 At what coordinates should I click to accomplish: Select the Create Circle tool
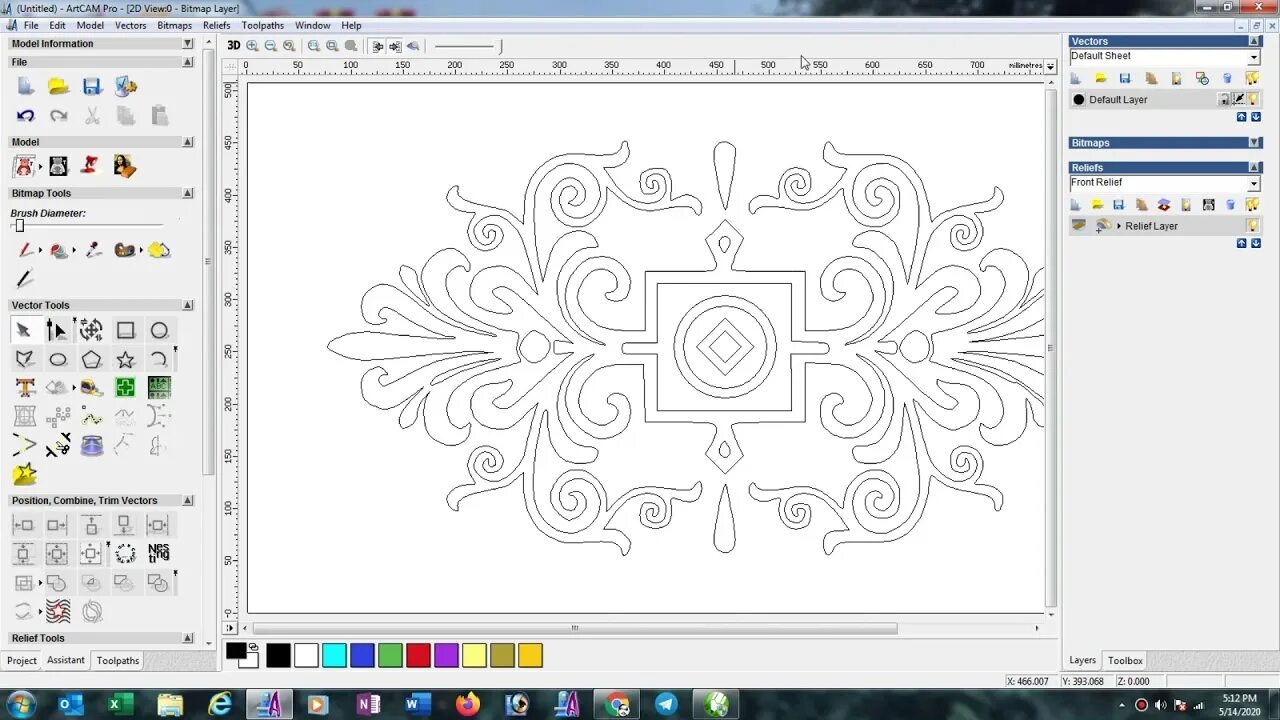click(159, 330)
